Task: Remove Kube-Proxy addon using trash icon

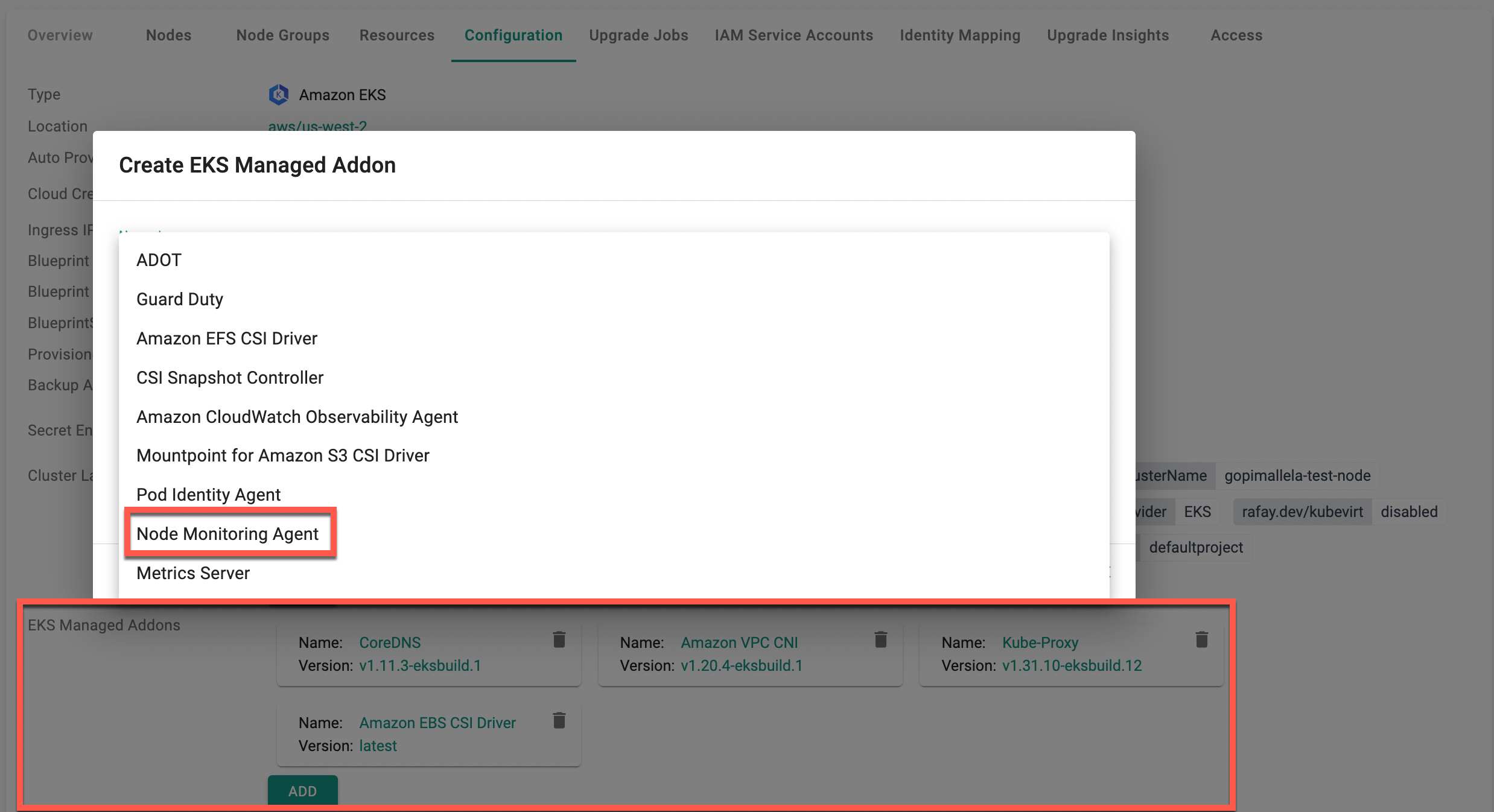Action: click(1201, 639)
